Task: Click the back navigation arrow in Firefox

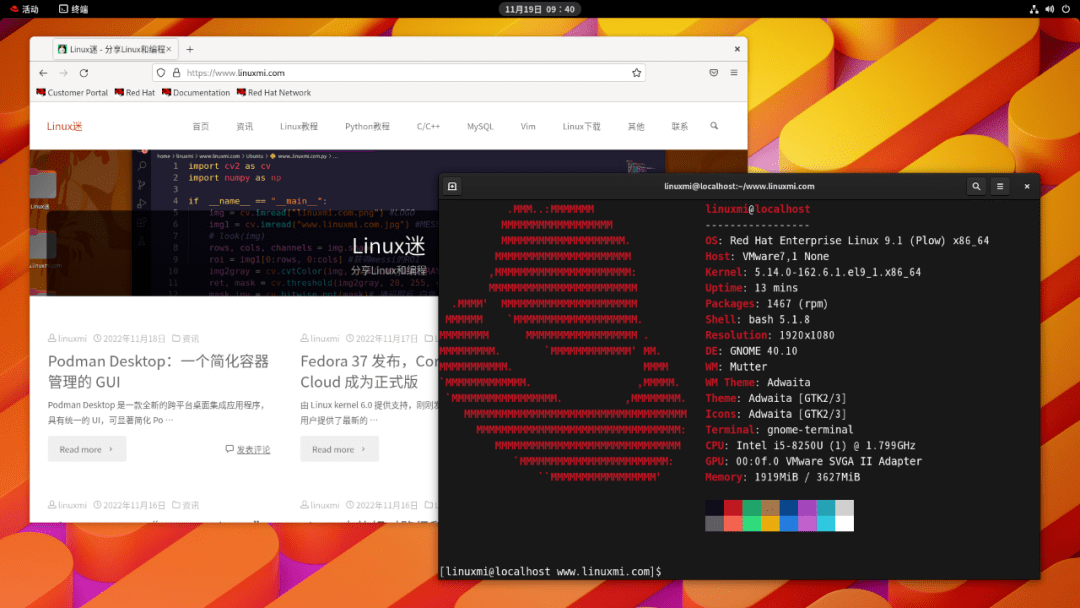Action: click(x=41, y=73)
